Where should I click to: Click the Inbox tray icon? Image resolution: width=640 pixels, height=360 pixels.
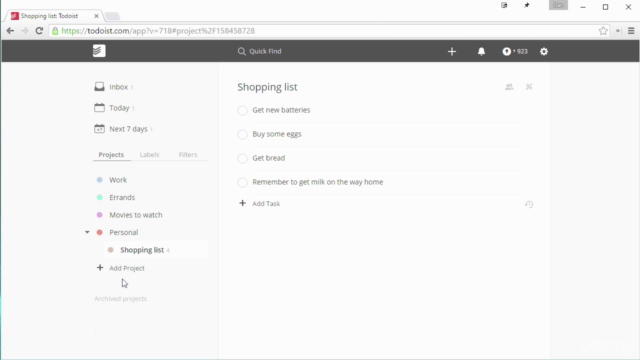coord(99,87)
